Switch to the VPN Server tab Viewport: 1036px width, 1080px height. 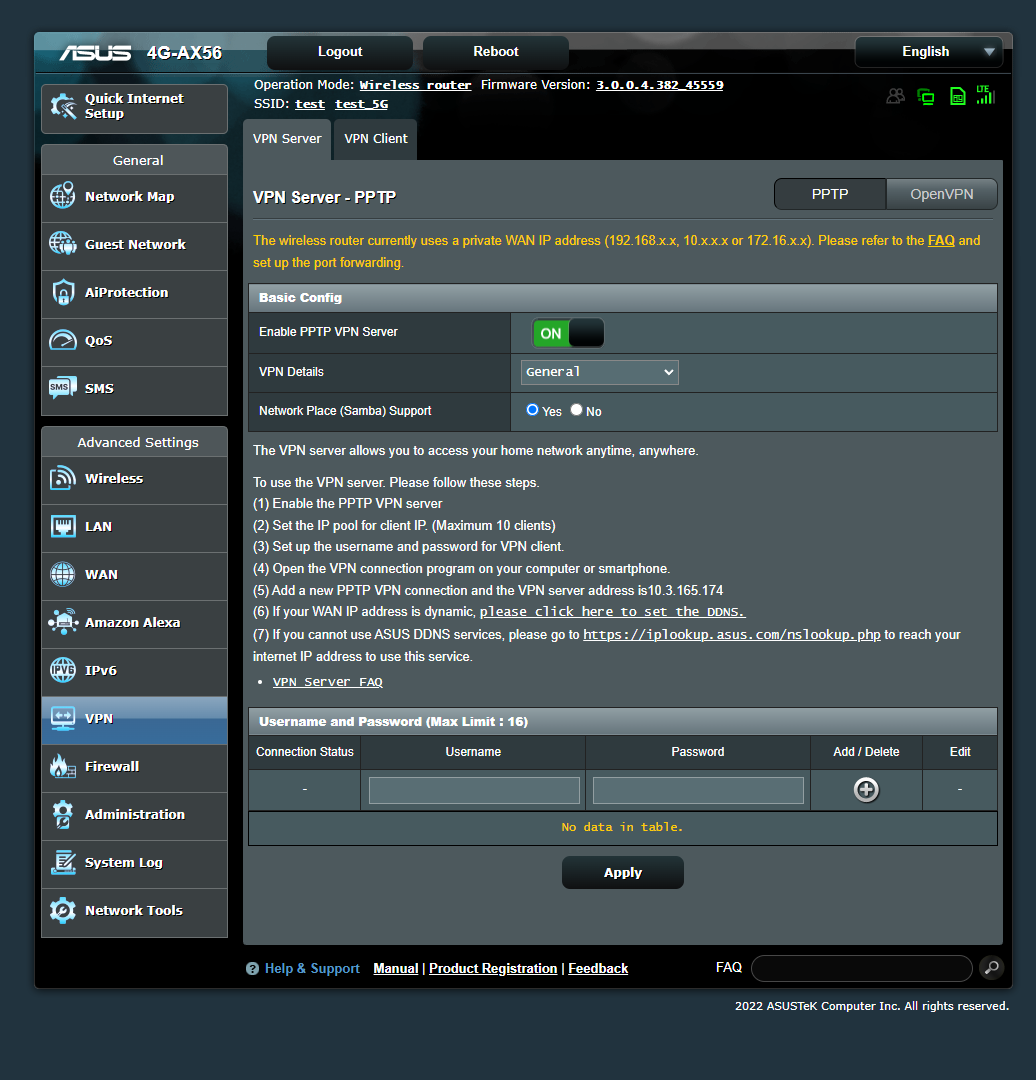pos(287,139)
